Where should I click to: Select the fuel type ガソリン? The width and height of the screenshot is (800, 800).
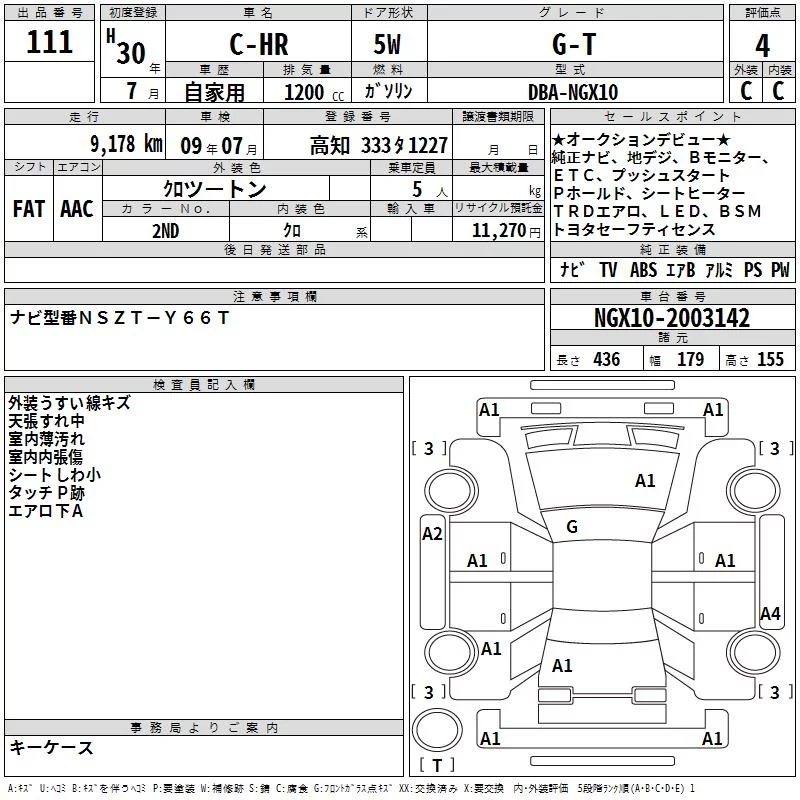tap(389, 92)
